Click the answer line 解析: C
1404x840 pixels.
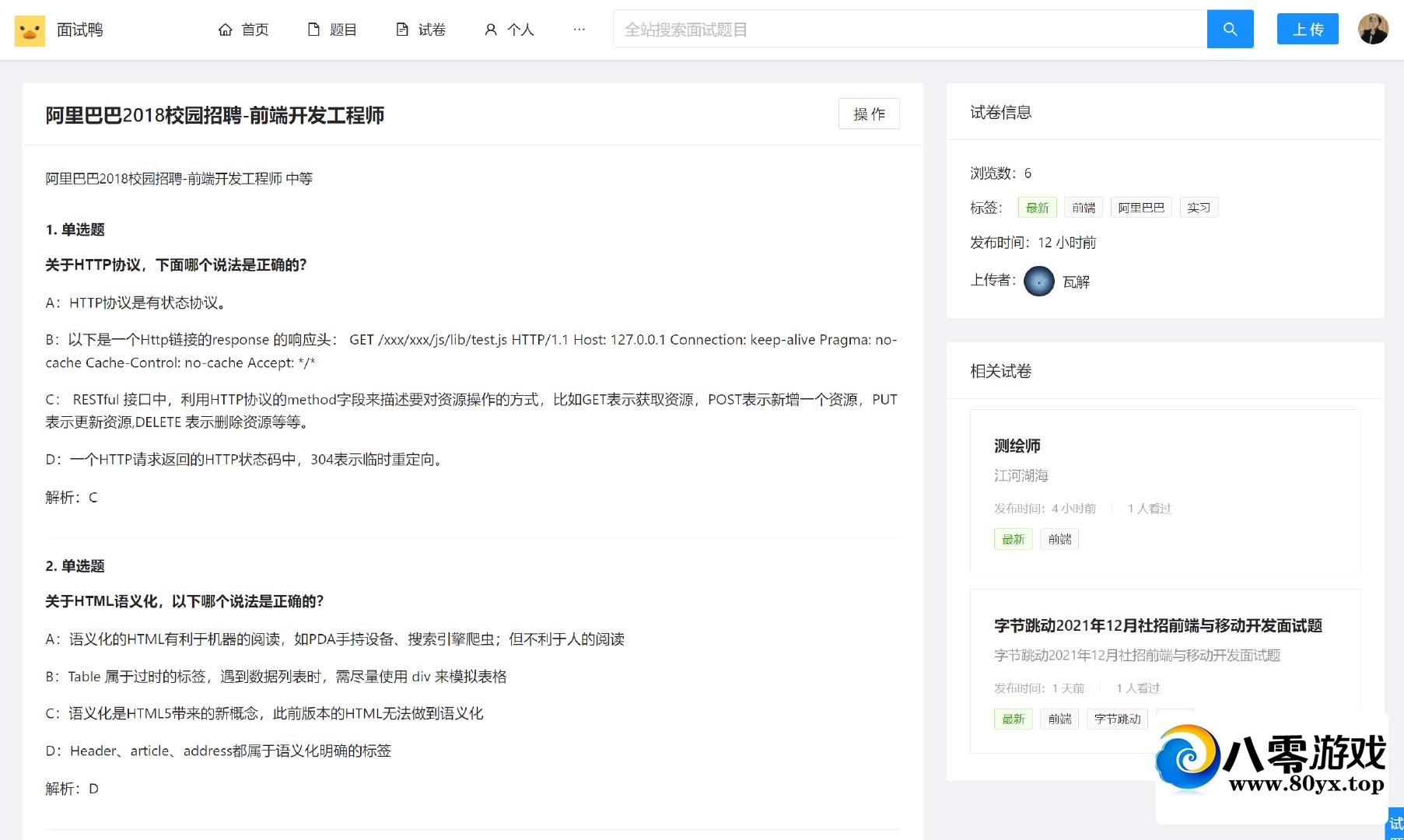[72, 498]
